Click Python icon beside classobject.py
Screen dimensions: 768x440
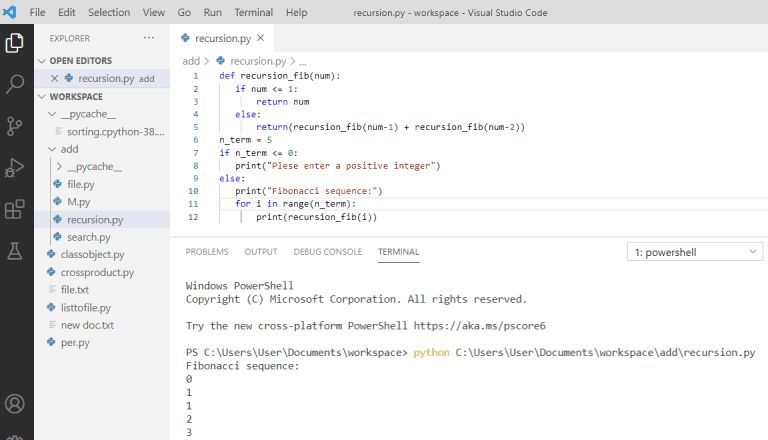[51, 254]
